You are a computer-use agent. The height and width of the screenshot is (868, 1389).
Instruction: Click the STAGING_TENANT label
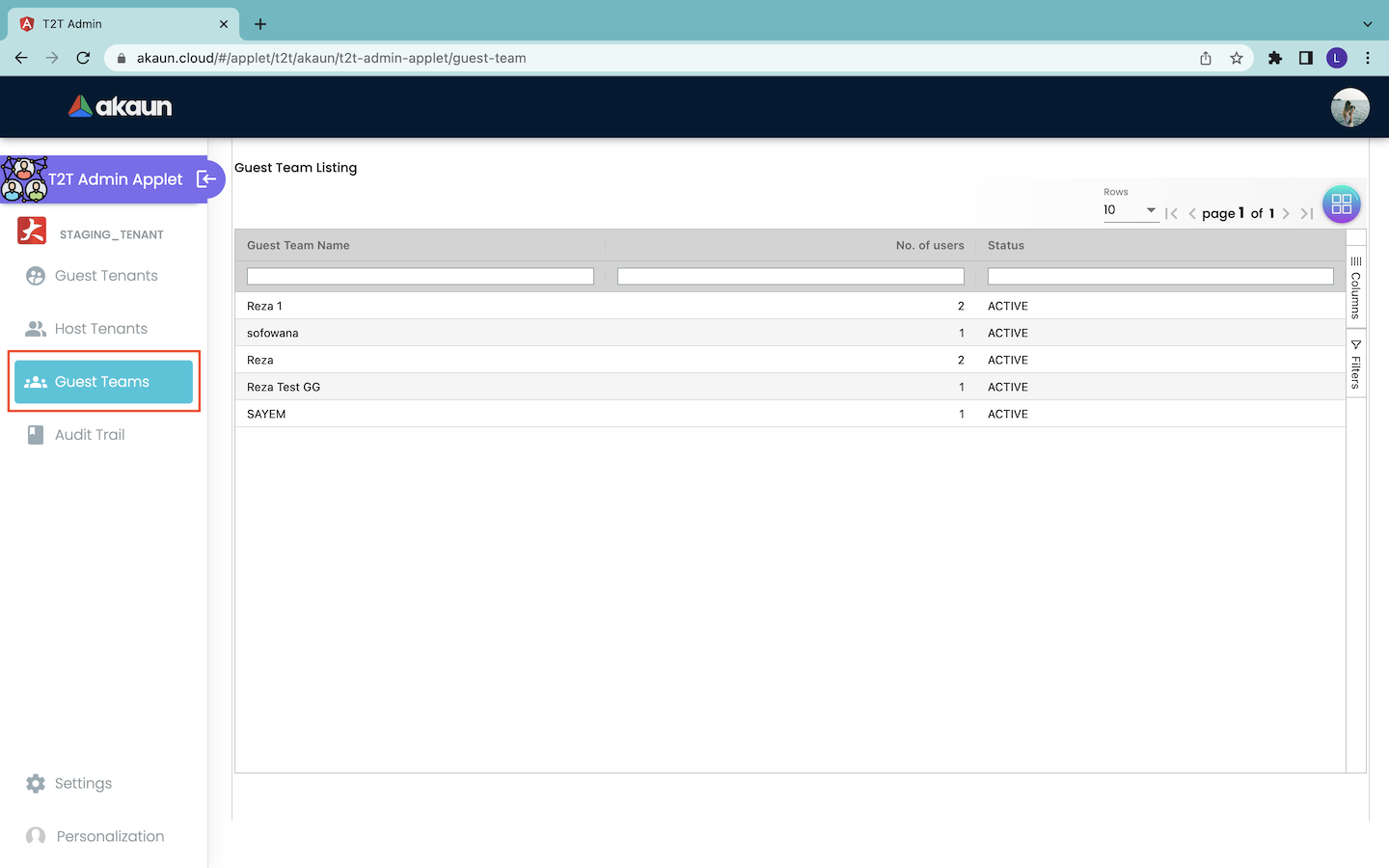[112, 234]
